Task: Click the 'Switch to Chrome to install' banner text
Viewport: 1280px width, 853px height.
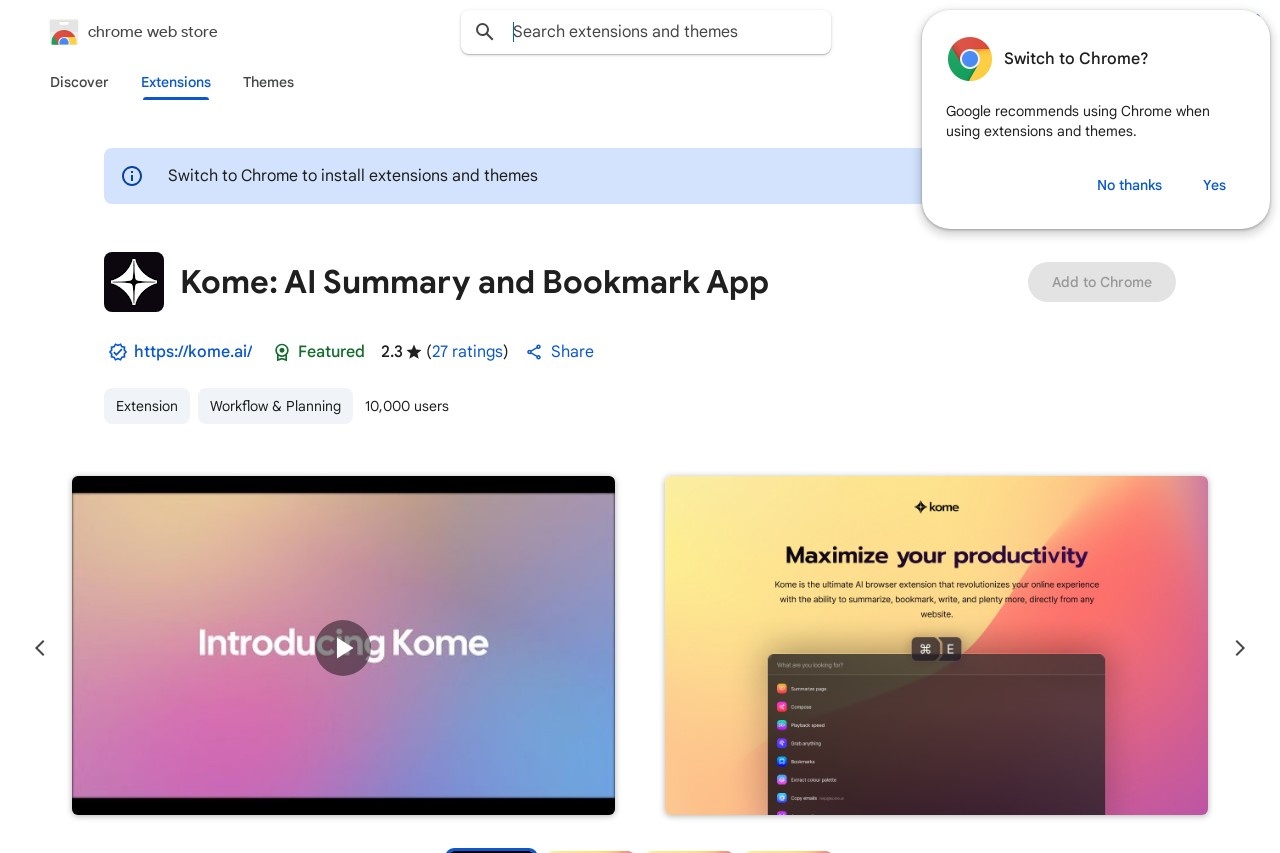Action: point(353,176)
